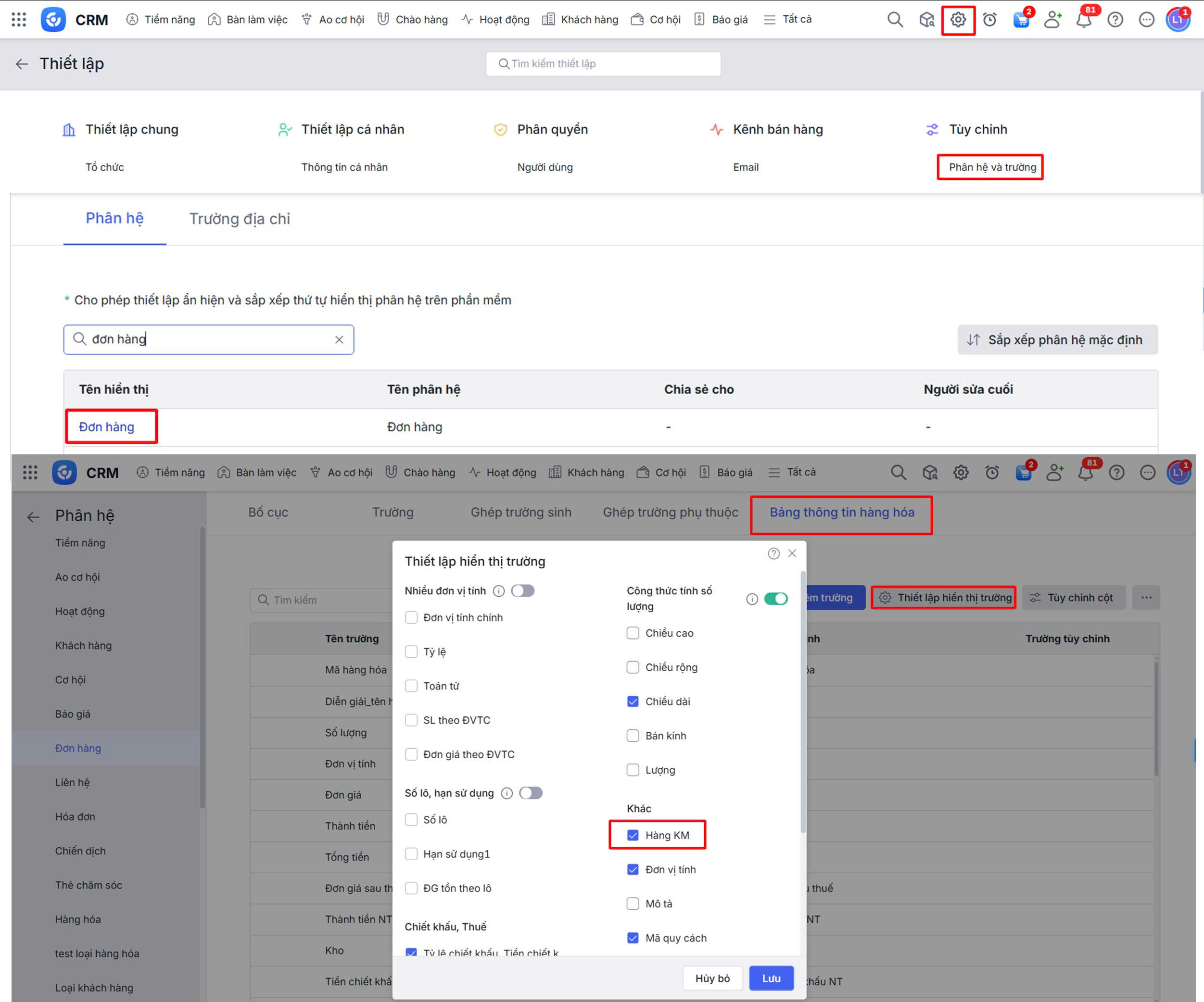
Task: Uncheck the Hàng KM checkbox
Action: point(633,835)
